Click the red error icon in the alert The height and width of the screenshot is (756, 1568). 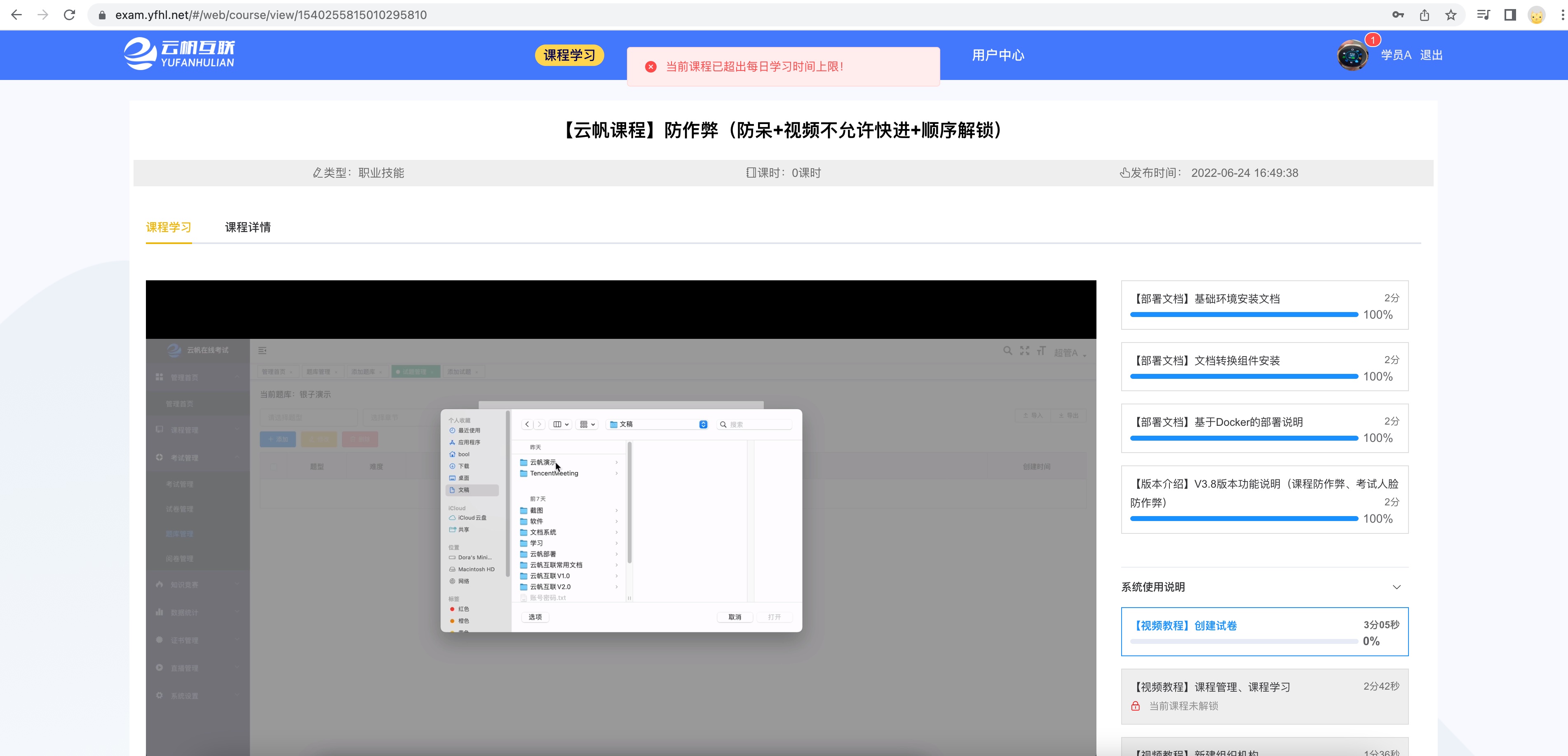tap(651, 66)
